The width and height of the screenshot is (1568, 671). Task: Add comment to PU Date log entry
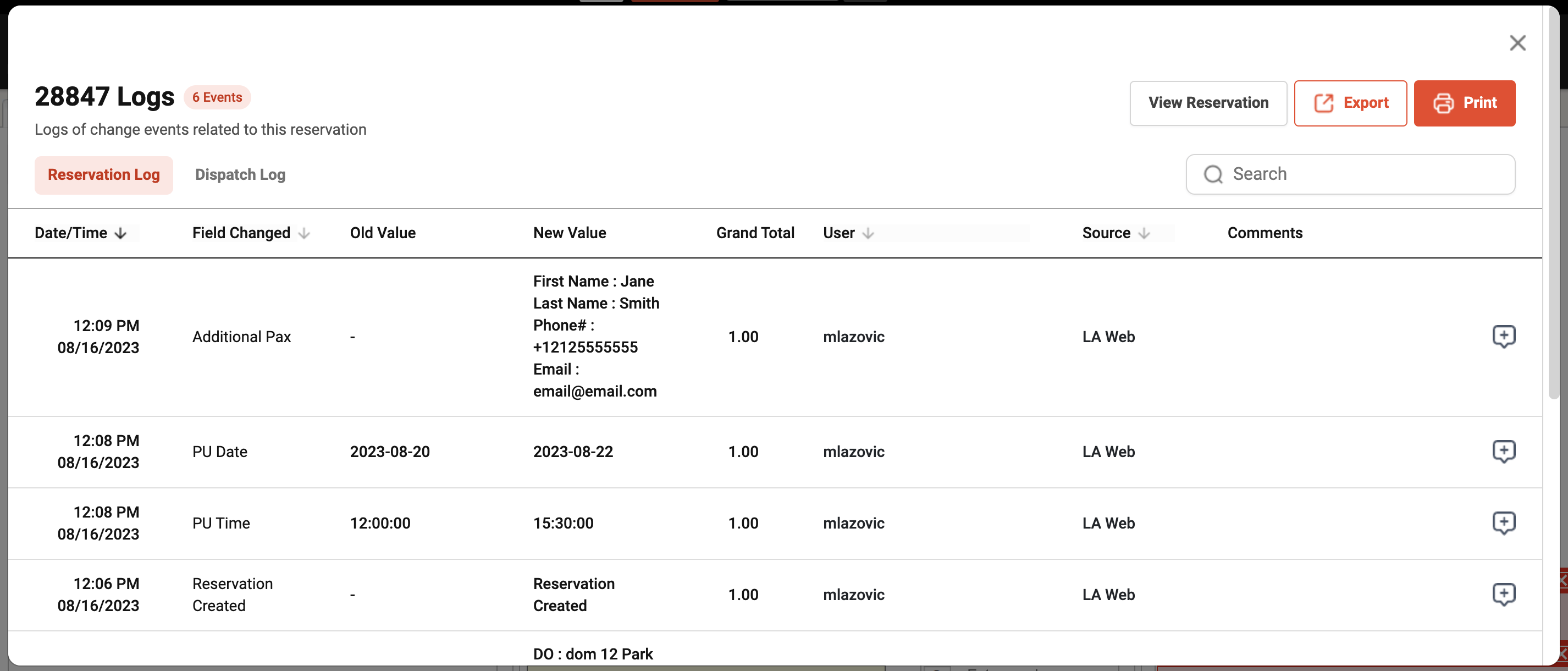coord(1503,451)
